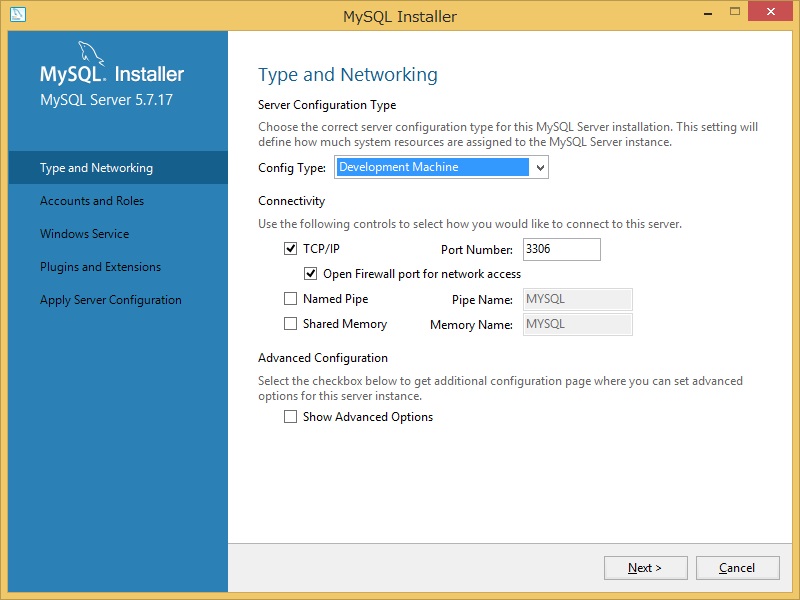Check Show Advanced Options
Screen dimensions: 800x600
coord(290,417)
